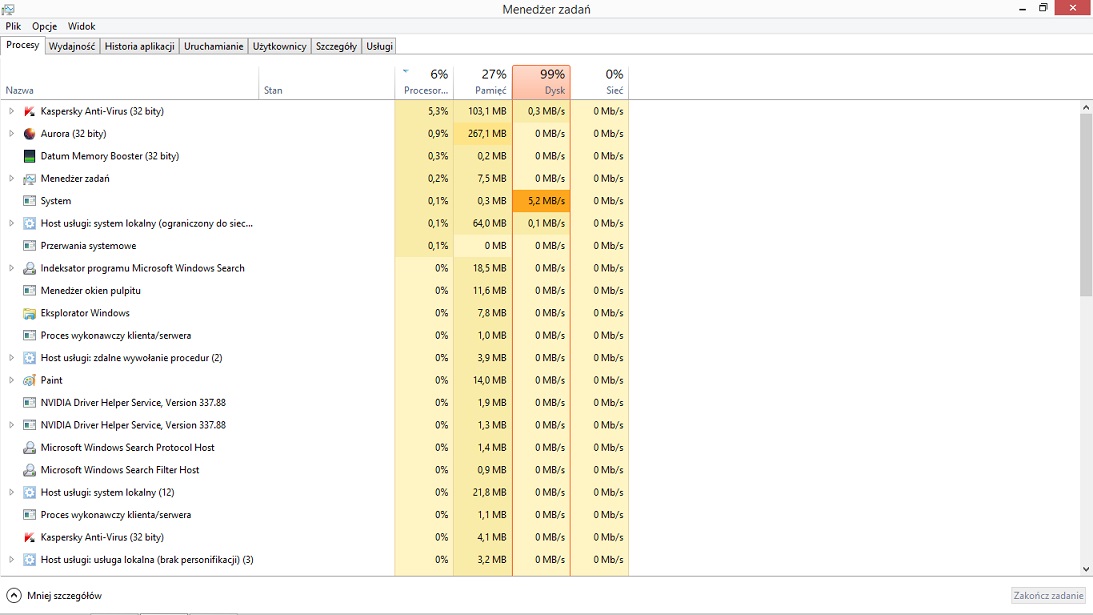Image resolution: width=1093 pixels, height=615 pixels.
Task: Click the icon for Host usługi: usługa lokalna
Action: pyautogui.click(x=29, y=559)
